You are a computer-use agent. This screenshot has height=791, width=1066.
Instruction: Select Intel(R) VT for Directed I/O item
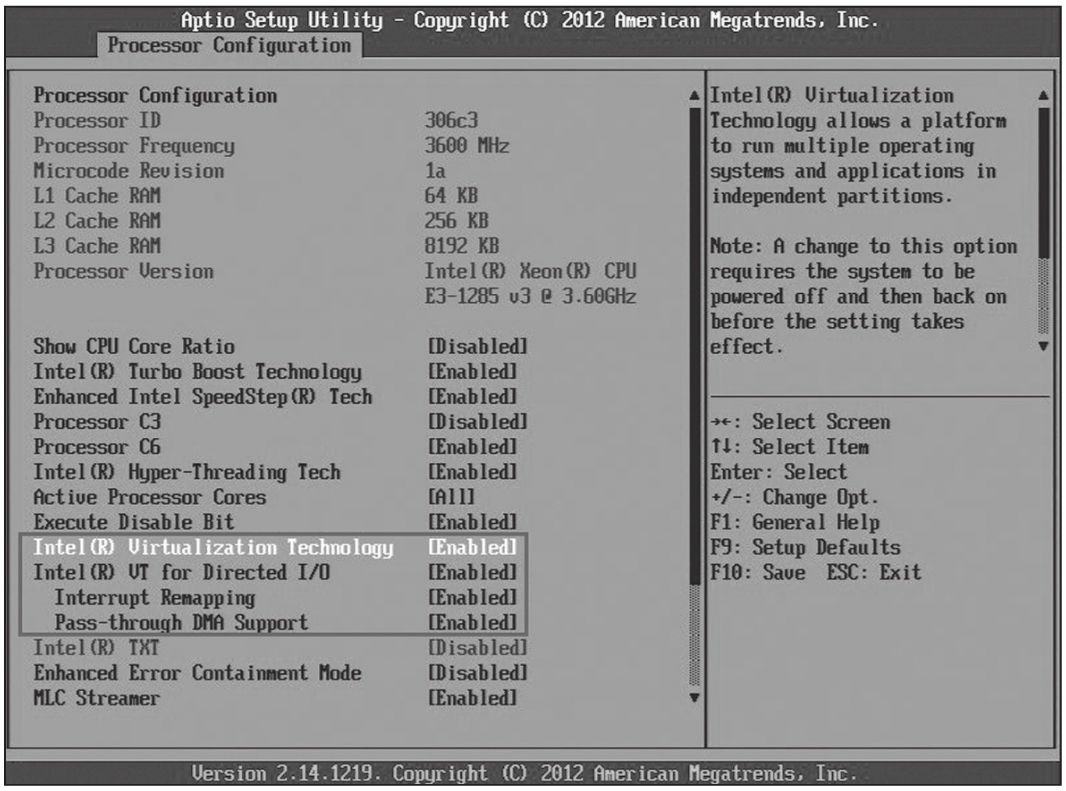[x=182, y=573]
